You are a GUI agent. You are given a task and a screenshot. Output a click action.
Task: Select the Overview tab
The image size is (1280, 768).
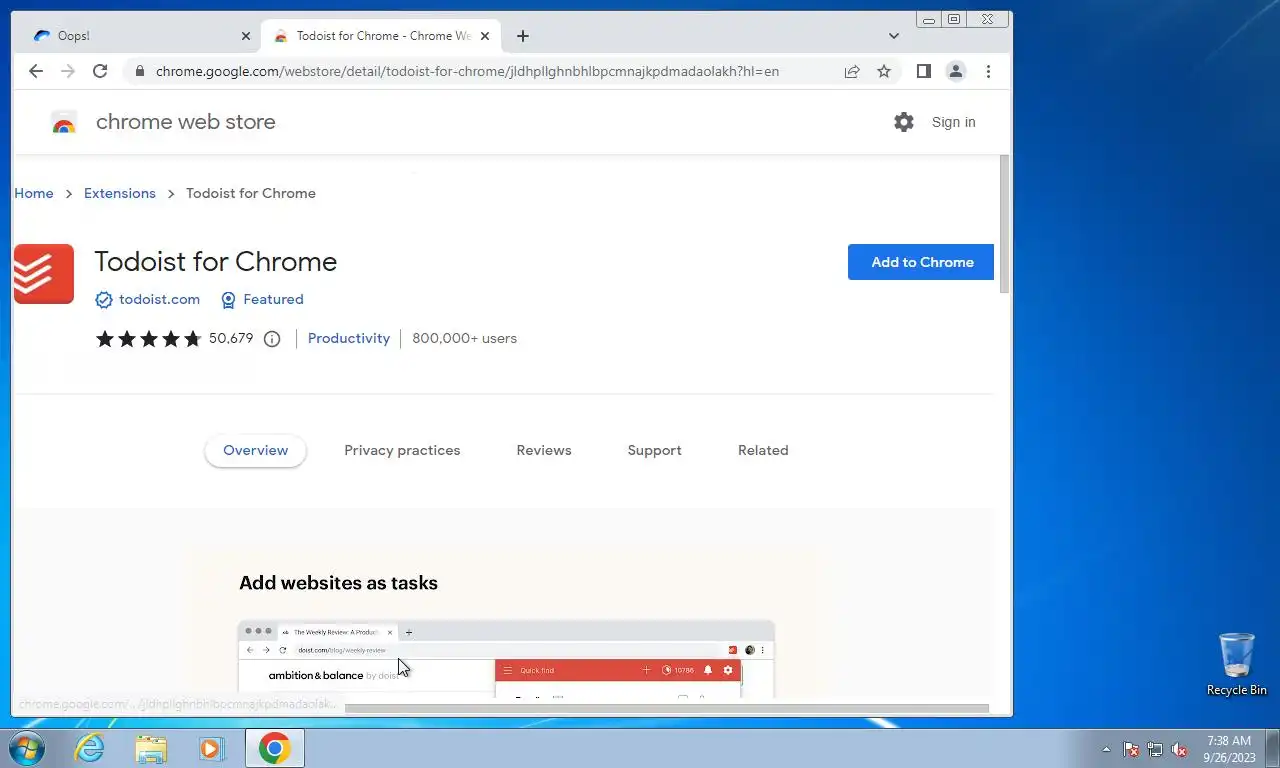tap(255, 451)
